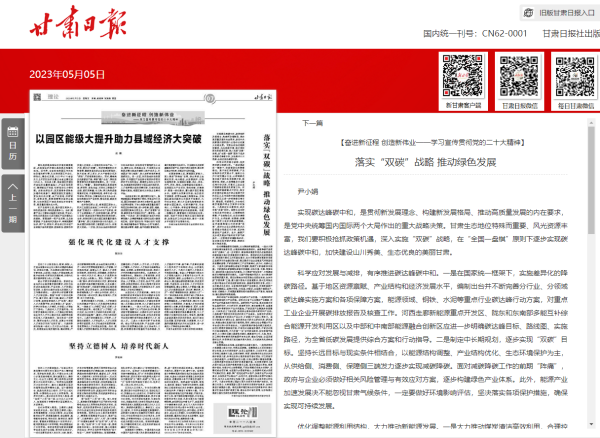
Task: Click the scrollbar down arrow in article panel
Action: pos(591,424)
